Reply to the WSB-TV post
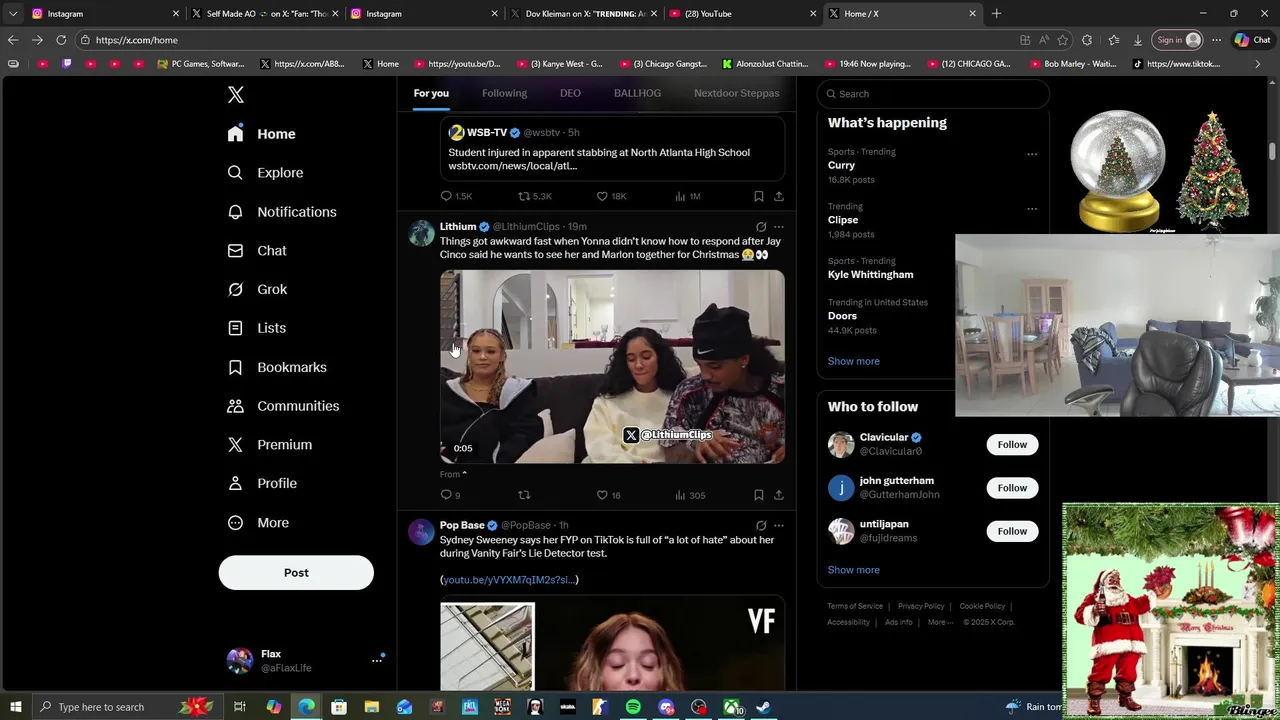This screenshot has width=1280, height=720. [x=447, y=196]
